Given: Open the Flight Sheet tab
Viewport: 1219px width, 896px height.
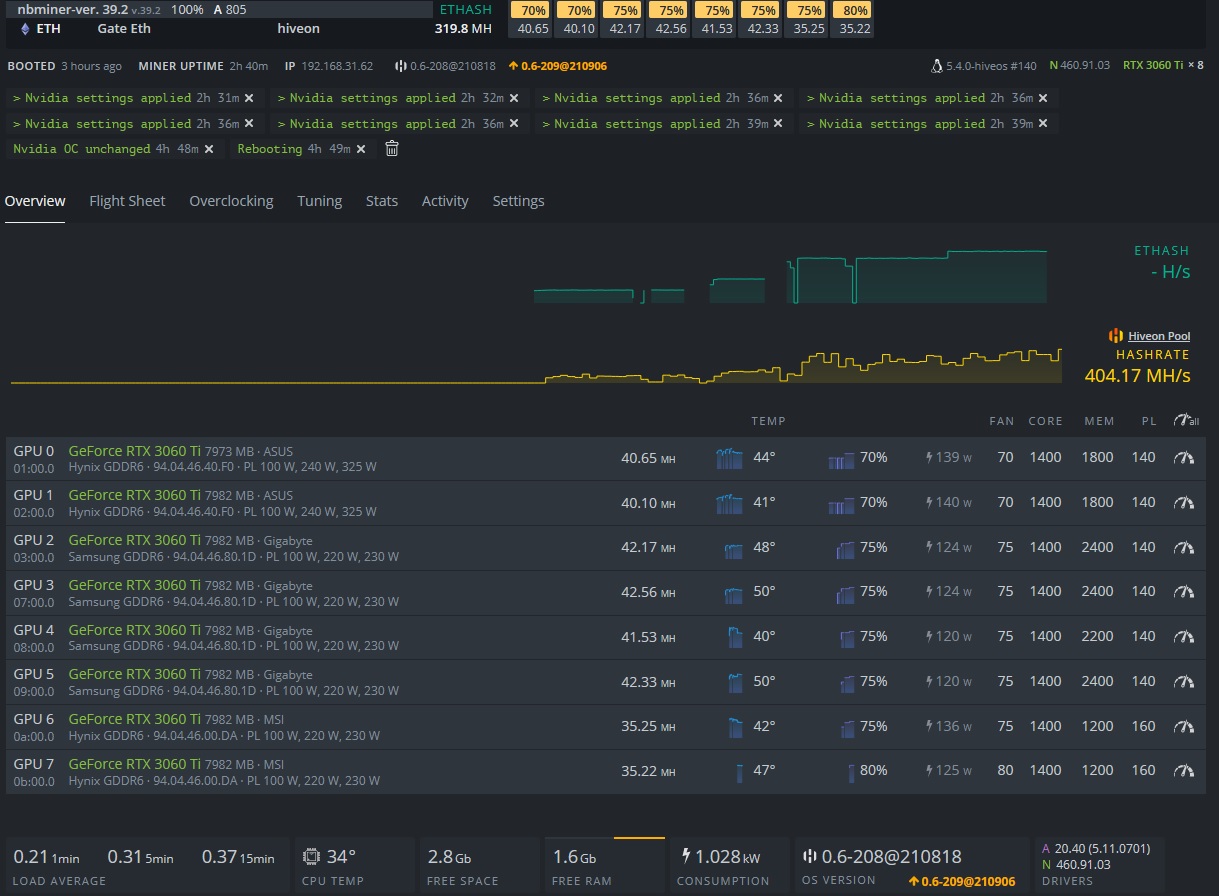Looking at the screenshot, I should pyautogui.click(x=127, y=201).
